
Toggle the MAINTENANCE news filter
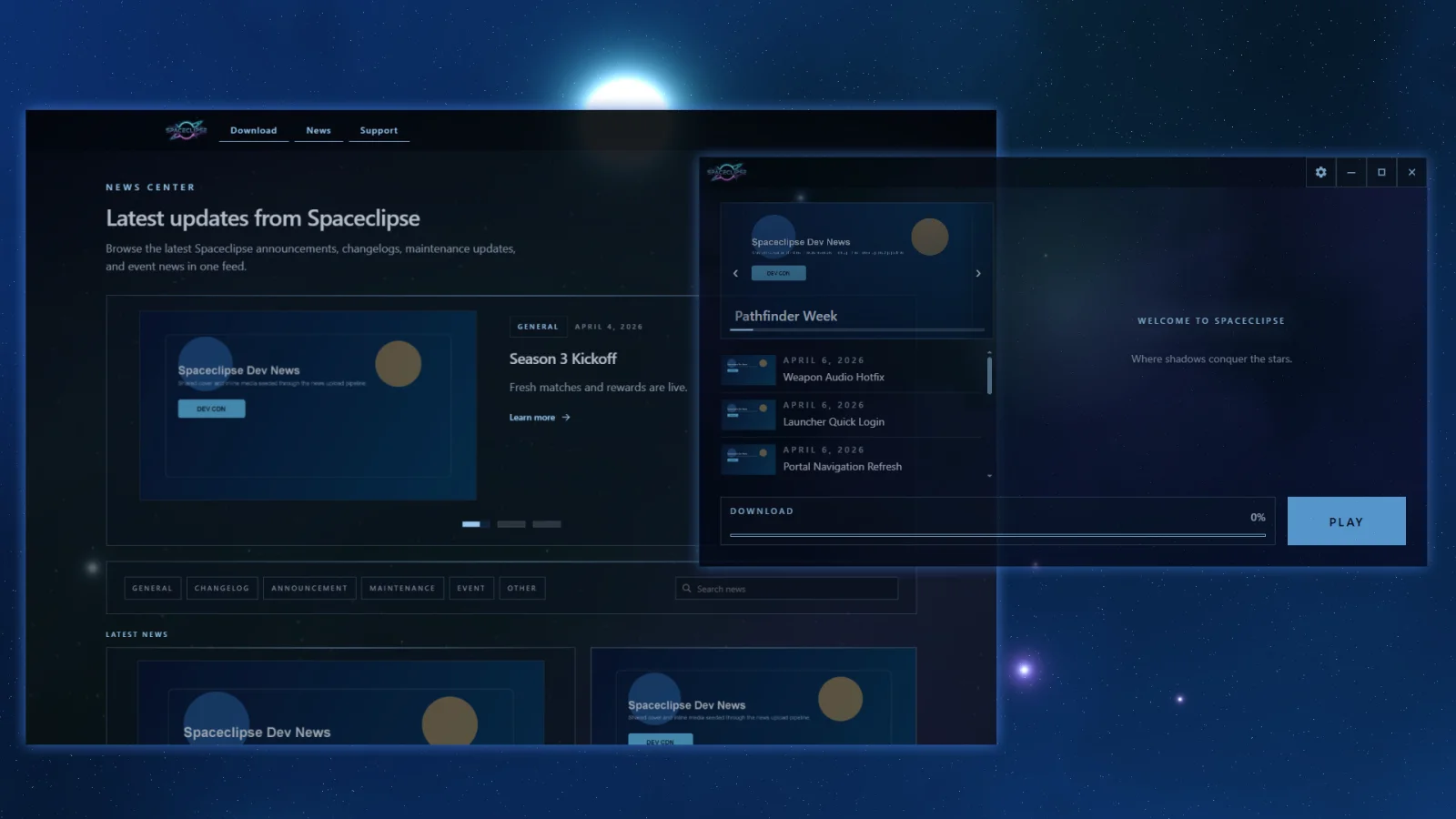click(x=401, y=588)
